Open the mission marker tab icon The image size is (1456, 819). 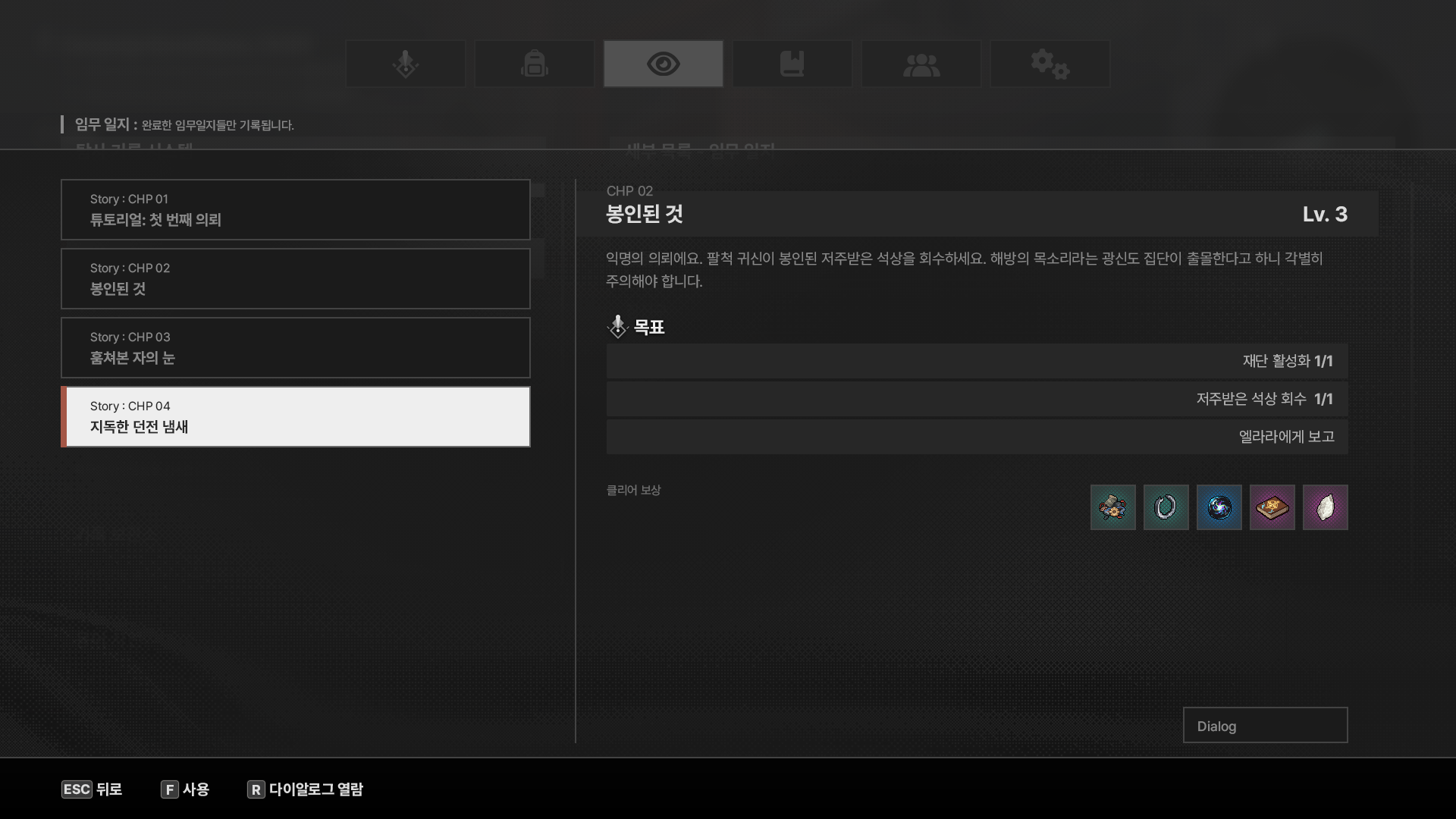pyautogui.click(x=406, y=64)
